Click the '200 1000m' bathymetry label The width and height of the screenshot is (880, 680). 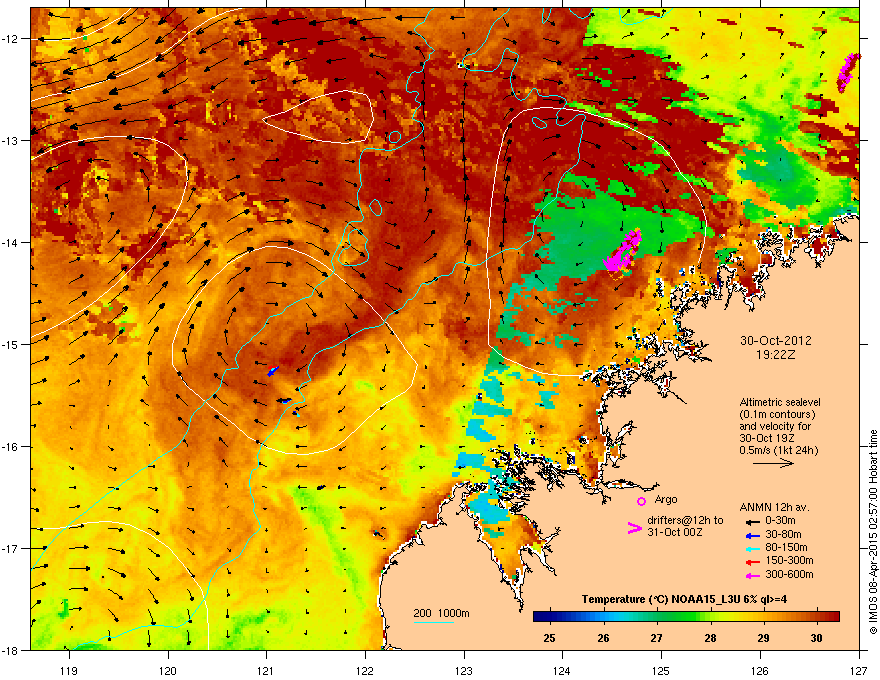441,613
